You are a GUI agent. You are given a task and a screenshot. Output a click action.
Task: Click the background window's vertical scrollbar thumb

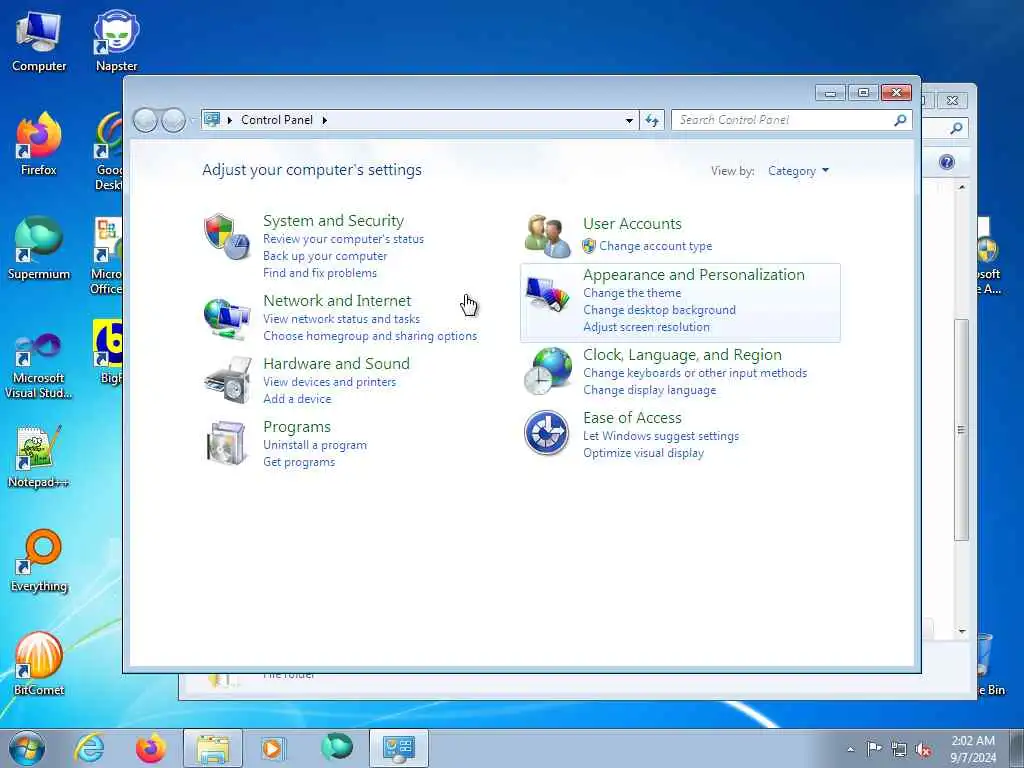pos(961,429)
